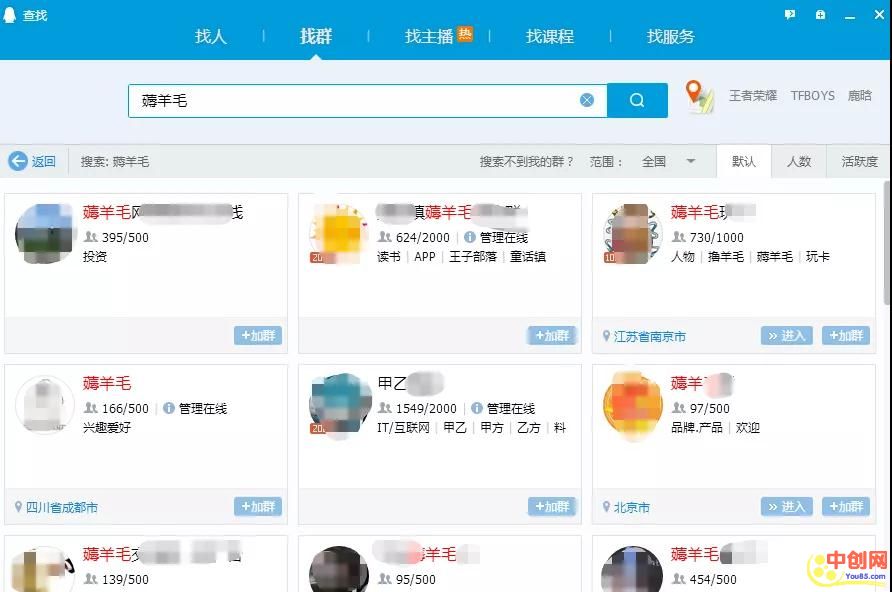This screenshot has height=592, width=892.
Task: Click the QQ penguin logo icon
Action: [12, 15]
